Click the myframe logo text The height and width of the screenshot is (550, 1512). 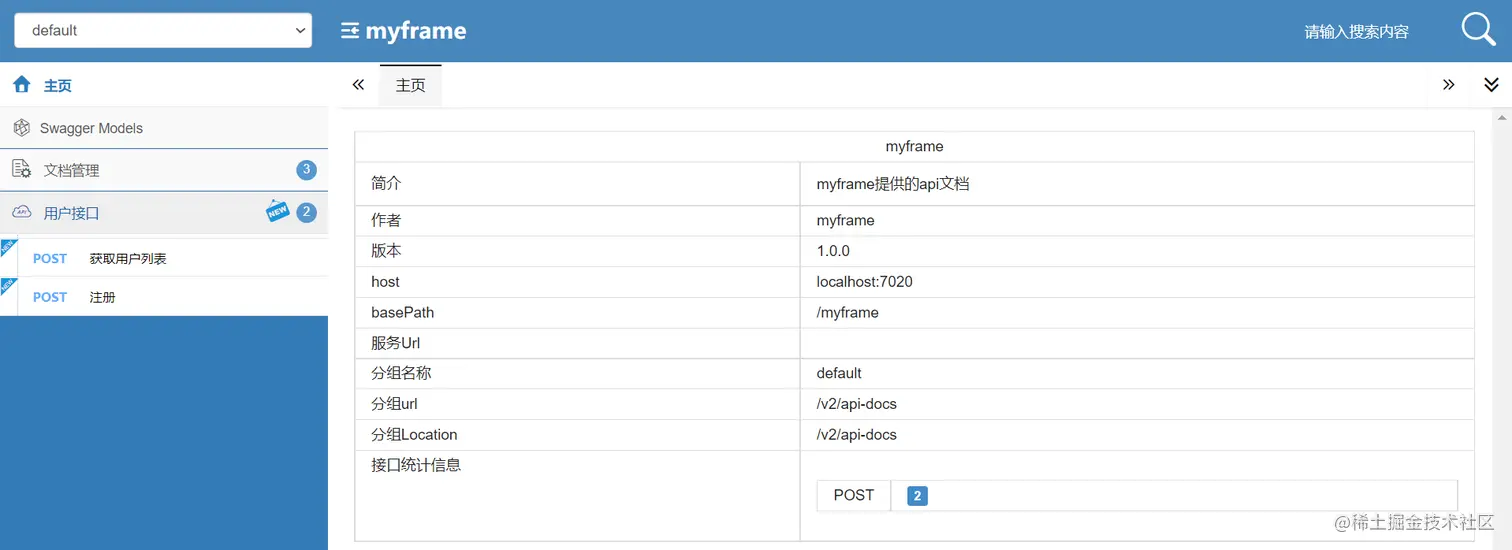416,31
